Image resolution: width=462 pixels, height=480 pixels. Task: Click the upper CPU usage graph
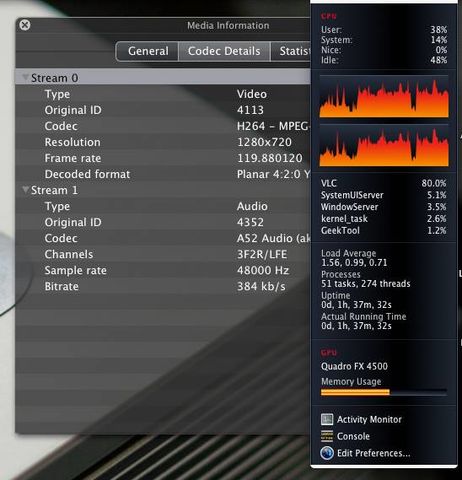[384, 97]
